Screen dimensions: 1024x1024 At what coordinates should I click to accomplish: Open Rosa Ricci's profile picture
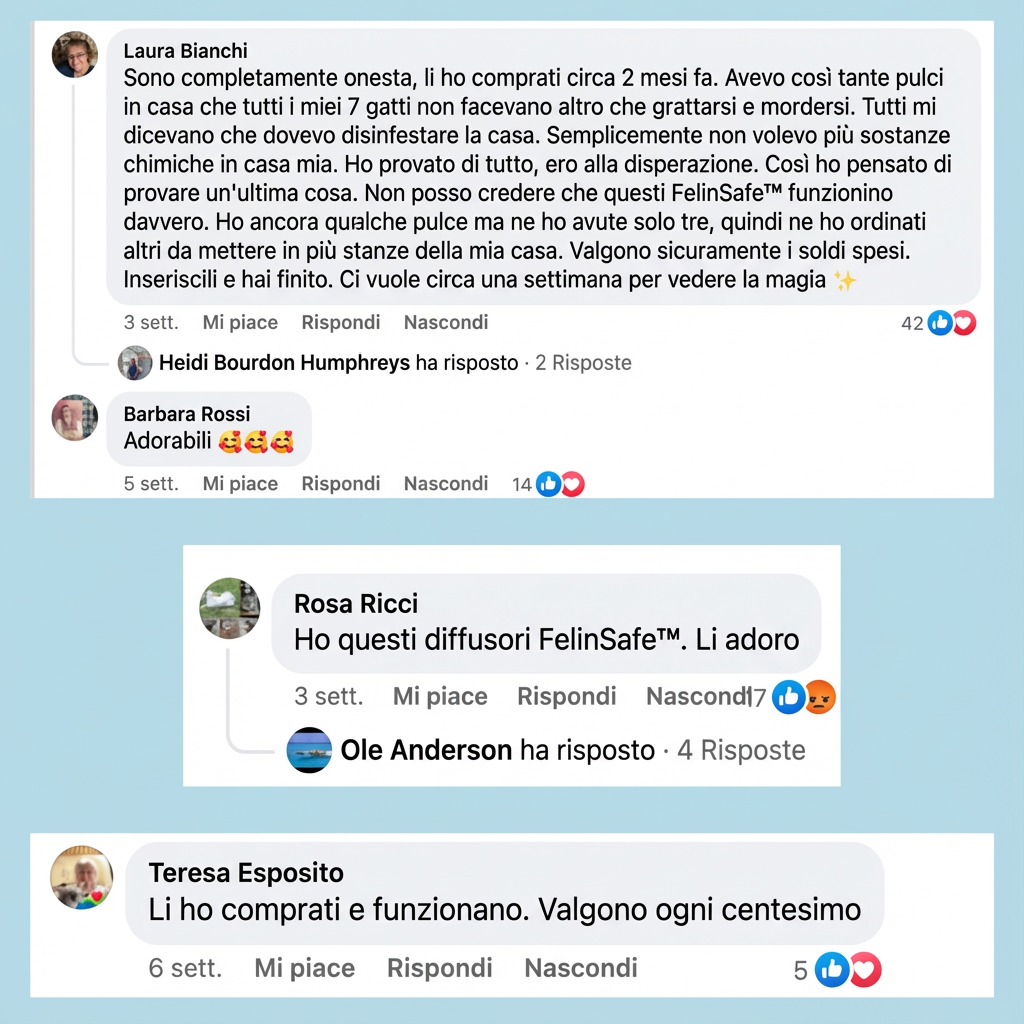click(230, 607)
